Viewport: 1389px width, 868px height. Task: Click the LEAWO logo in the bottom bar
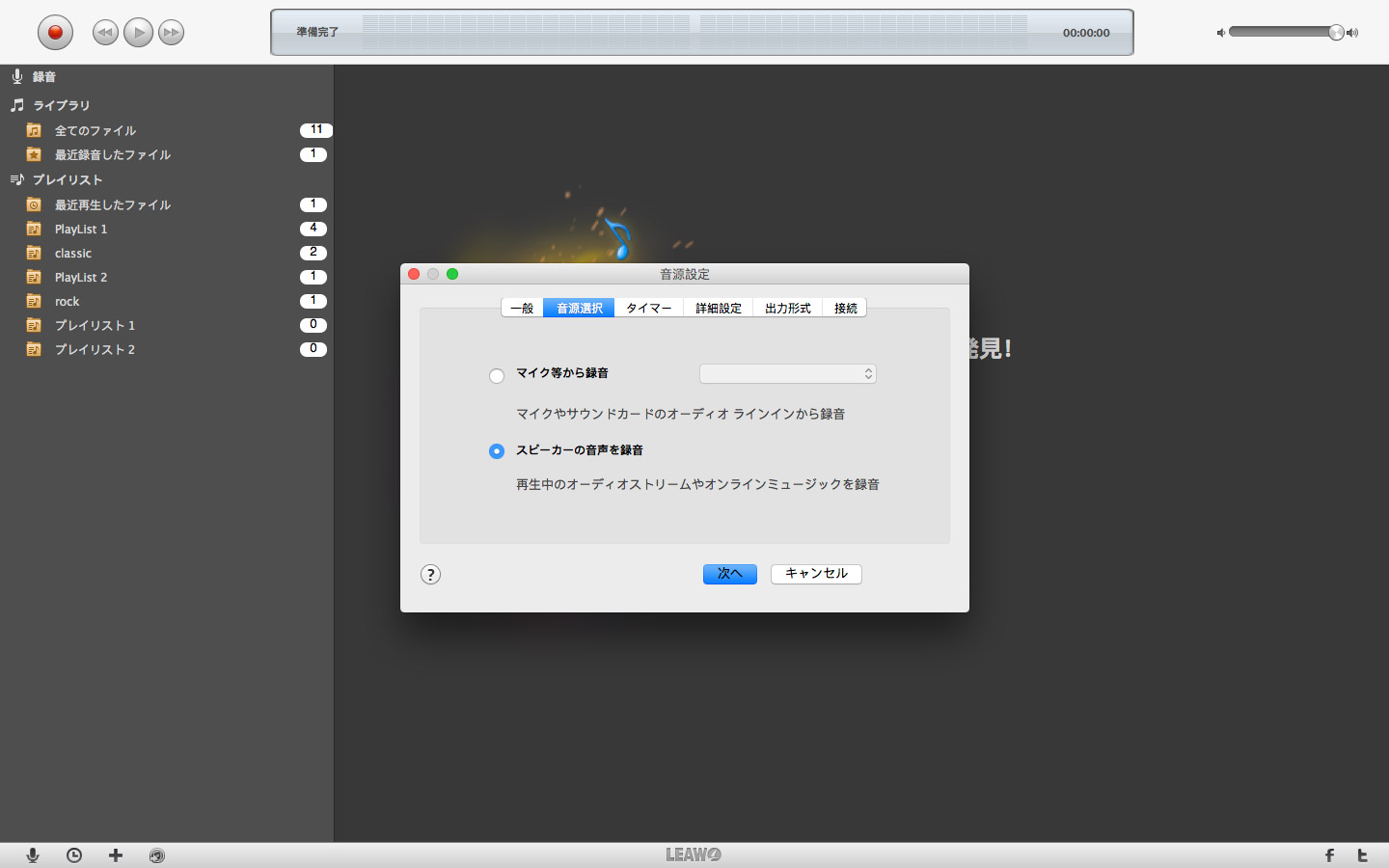click(x=694, y=854)
